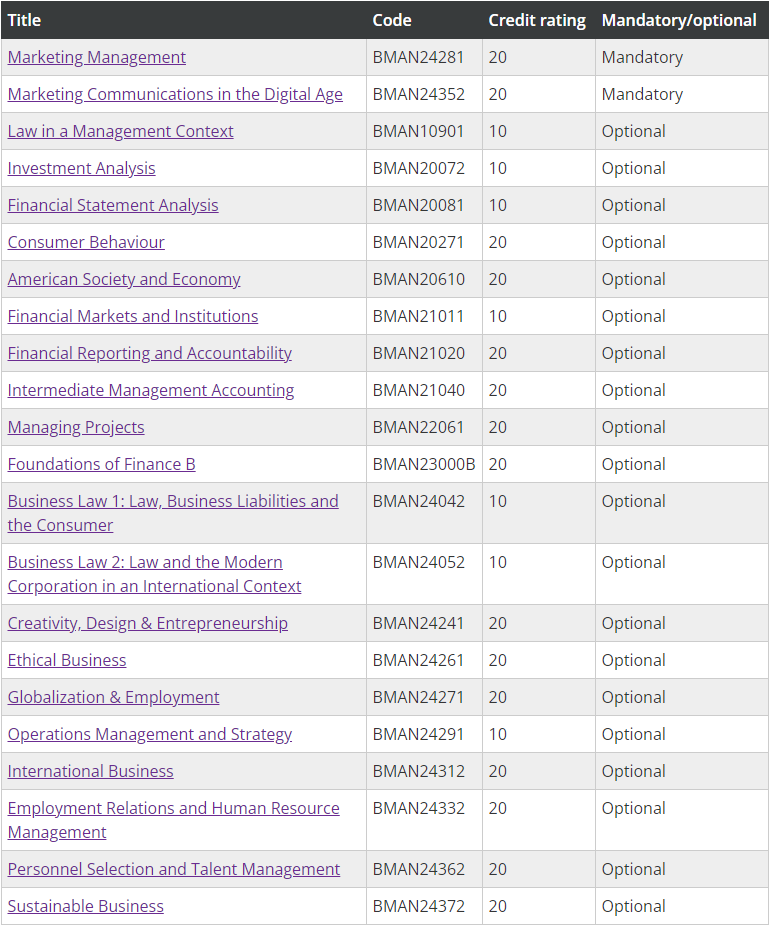Open the Business Law 1 course link

[x=173, y=513]
